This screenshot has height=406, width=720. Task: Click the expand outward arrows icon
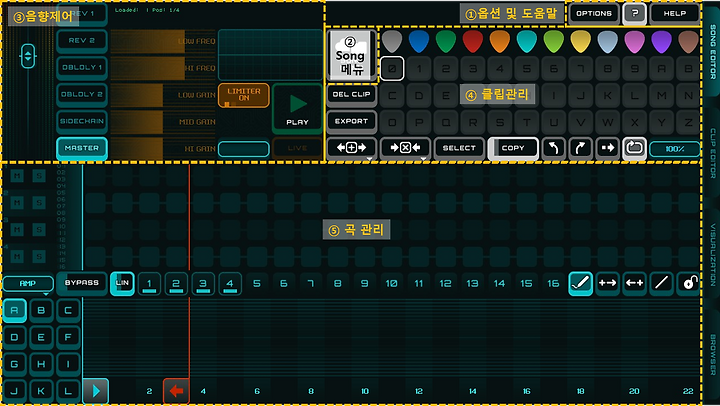tap(608, 283)
